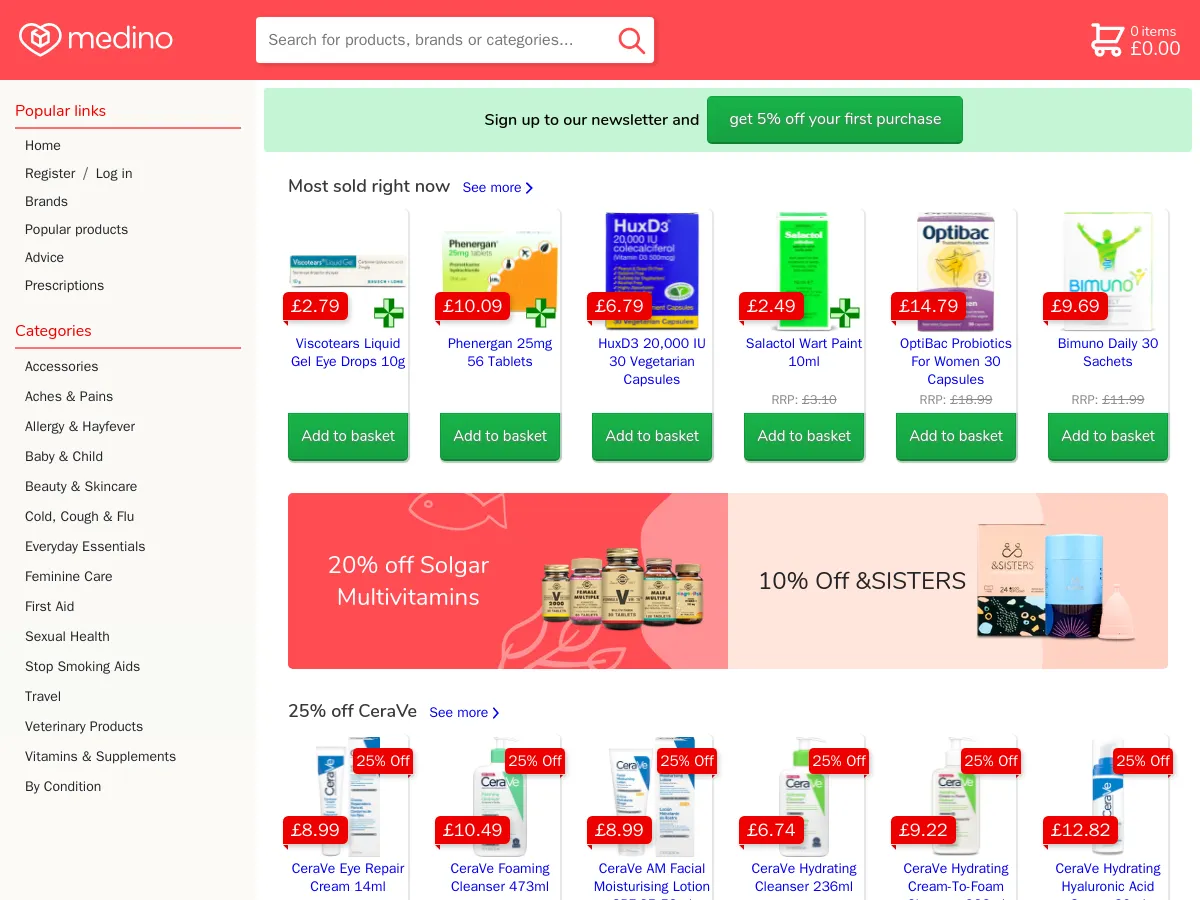Screen dimensions: 1200x900
Task: Open Prescriptions
Action: click(x=64, y=285)
